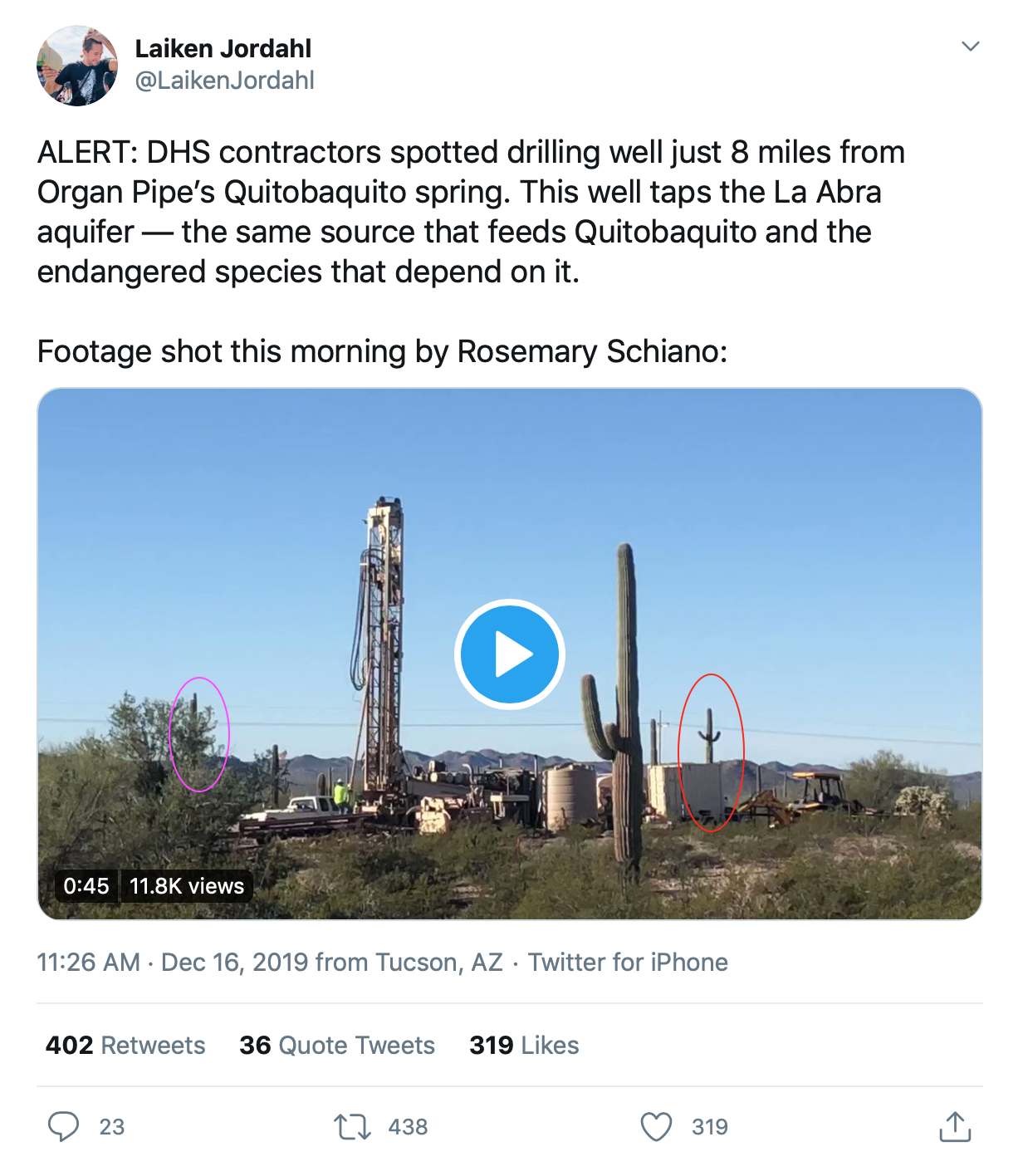
Task: Click the 11:26 AM Dec 16 timestamp
Action: tap(270, 962)
